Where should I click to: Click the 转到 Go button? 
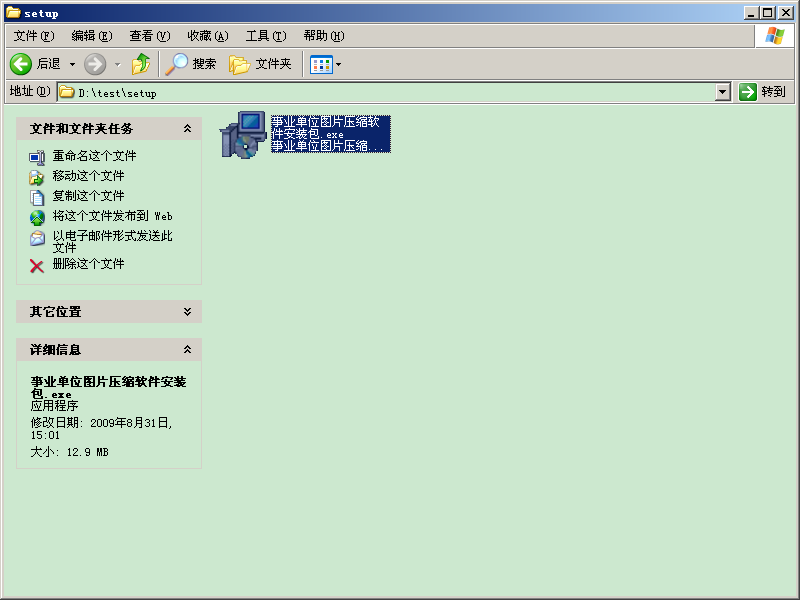(x=762, y=92)
